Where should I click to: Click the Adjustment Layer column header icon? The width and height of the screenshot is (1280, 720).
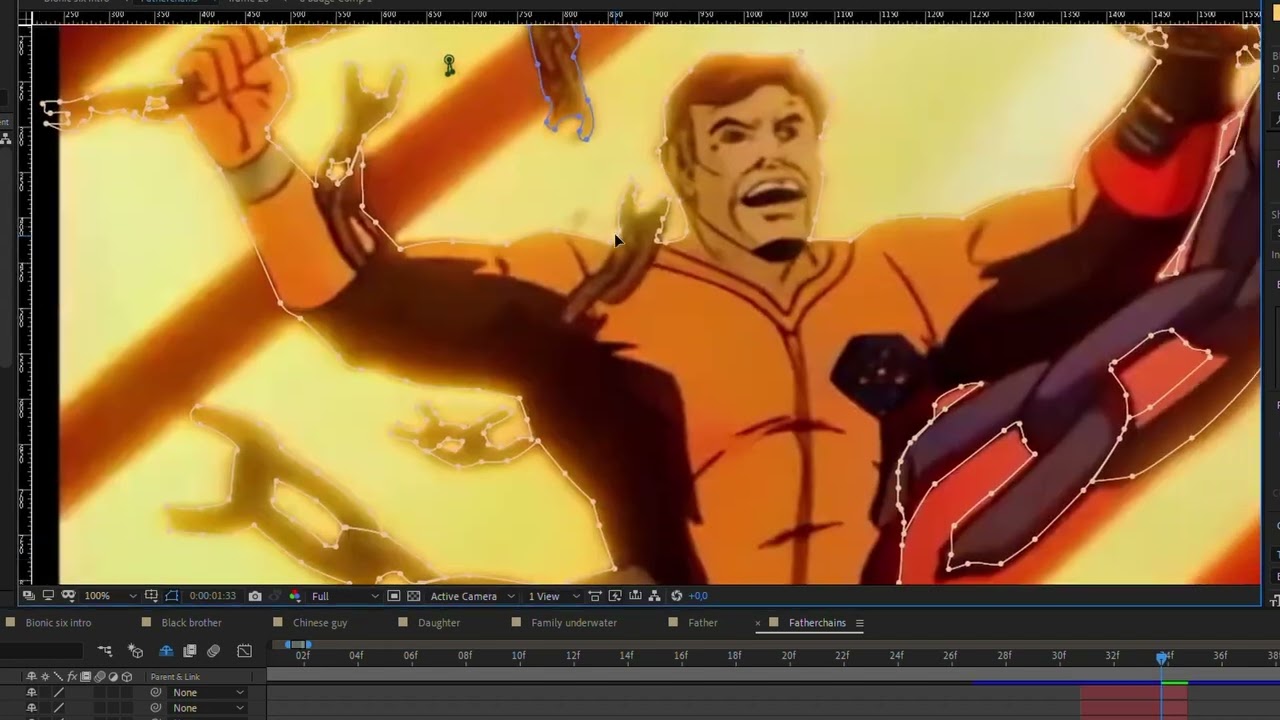(x=113, y=677)
